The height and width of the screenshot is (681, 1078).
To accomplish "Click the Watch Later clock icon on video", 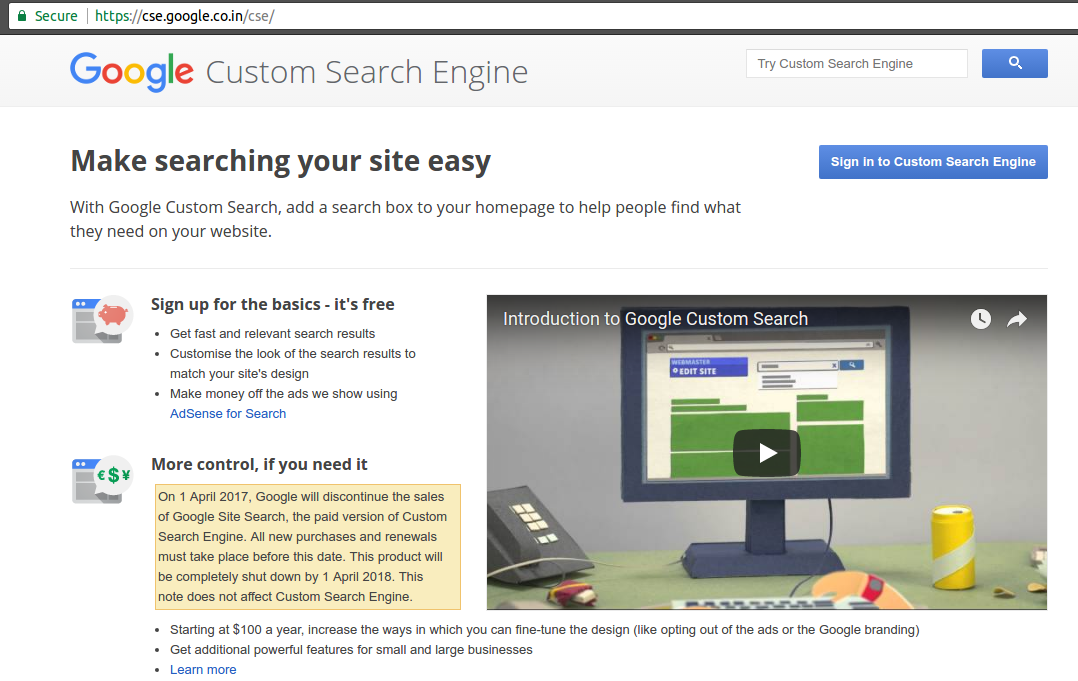I will tap(980, 318).
